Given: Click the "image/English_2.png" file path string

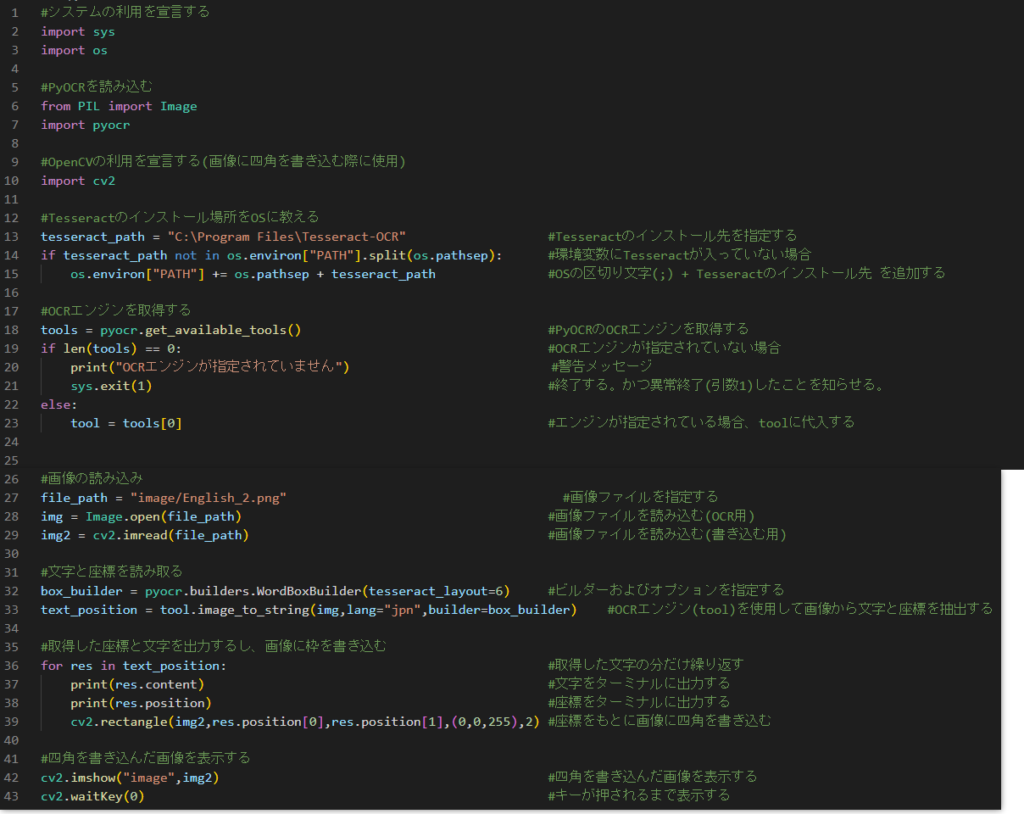Looking at the screenshot, I should [208, 498].
